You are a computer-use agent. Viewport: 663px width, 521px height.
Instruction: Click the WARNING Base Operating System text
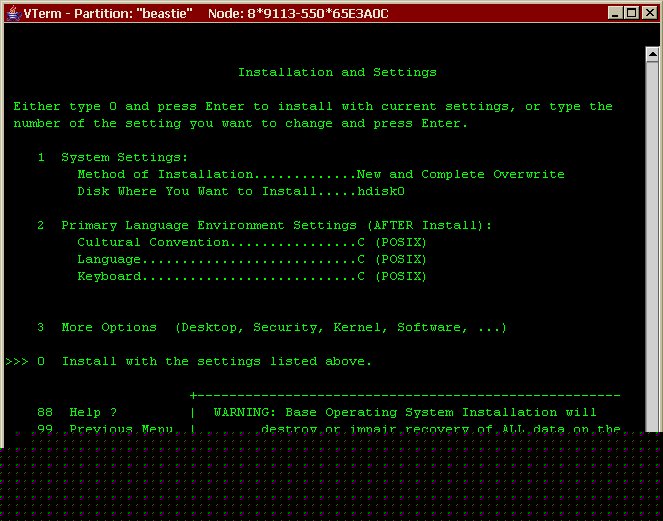coord(405,412)
